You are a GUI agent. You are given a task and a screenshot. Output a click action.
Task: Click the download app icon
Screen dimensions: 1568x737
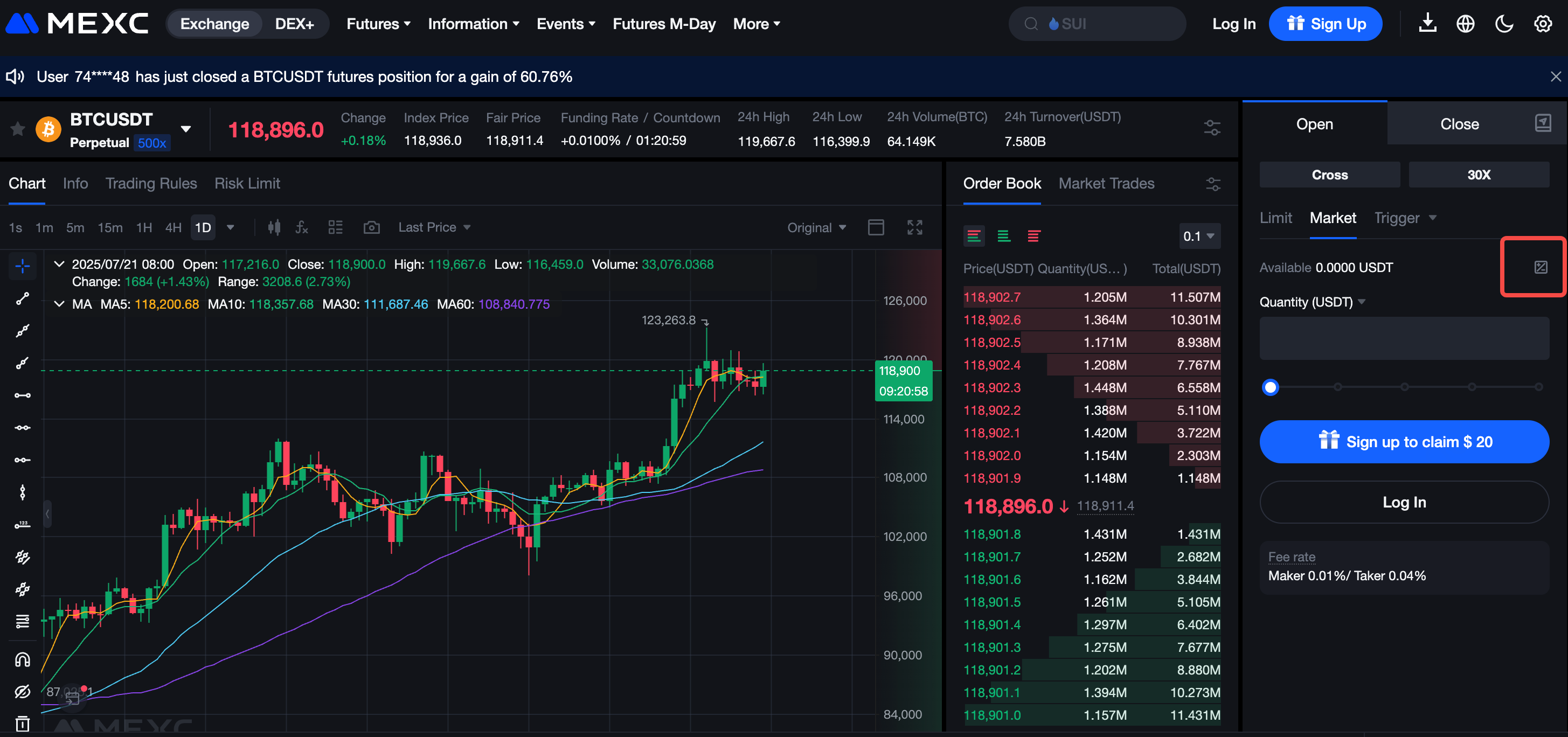[1427, 24]
